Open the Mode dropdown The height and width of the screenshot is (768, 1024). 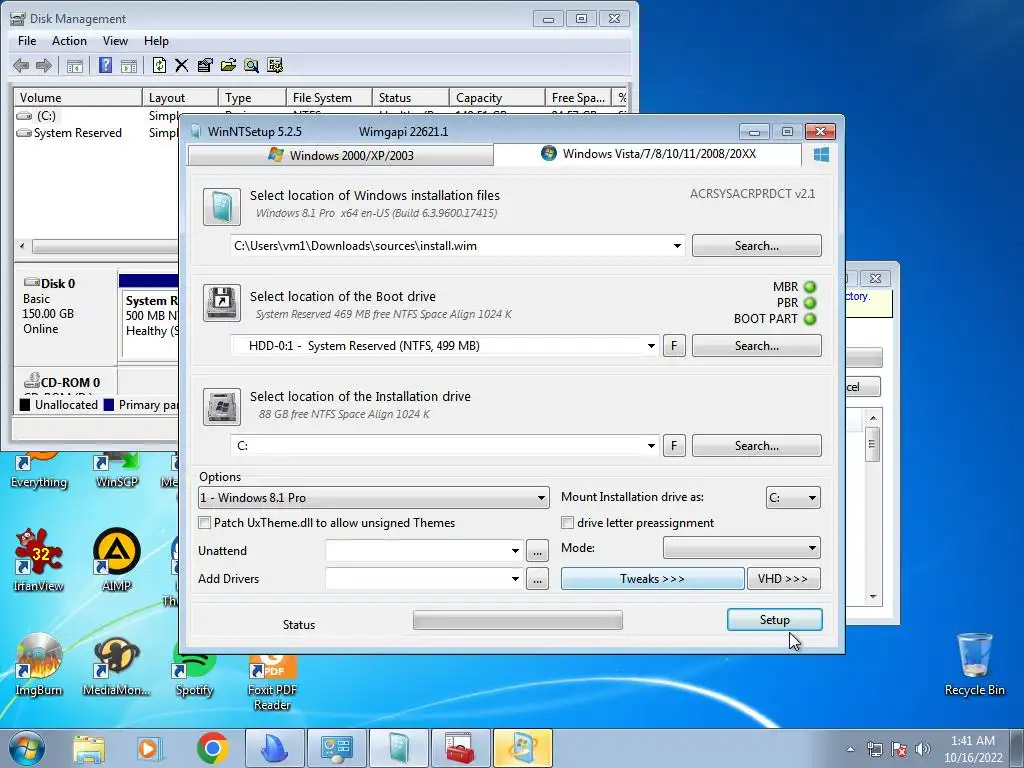click(742, 548)
